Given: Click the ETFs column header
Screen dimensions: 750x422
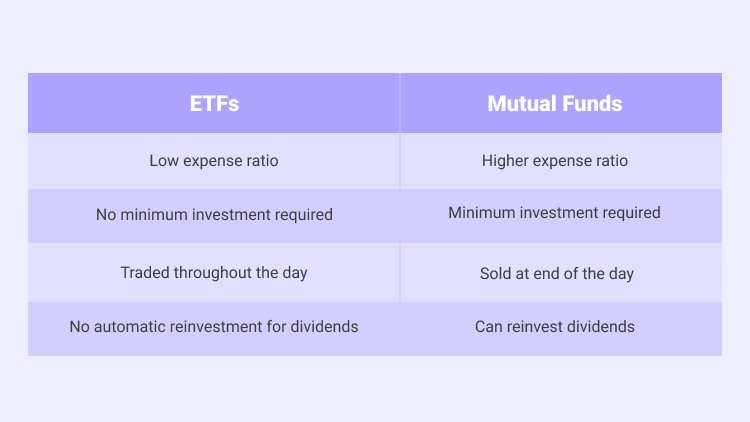Looking at the screenshot, I should [214, 103].
